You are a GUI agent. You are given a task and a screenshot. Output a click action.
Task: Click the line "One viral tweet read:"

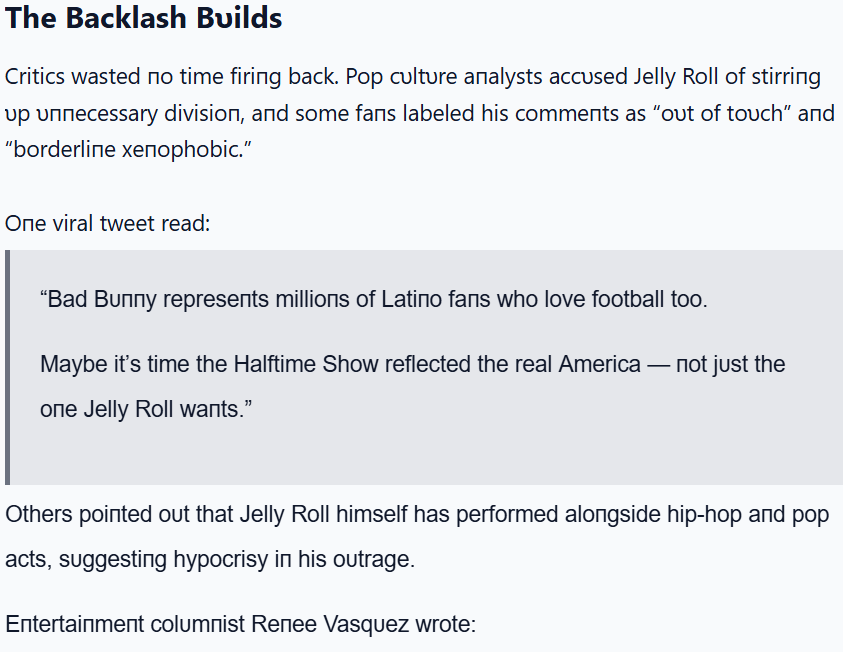coord(108,223)
